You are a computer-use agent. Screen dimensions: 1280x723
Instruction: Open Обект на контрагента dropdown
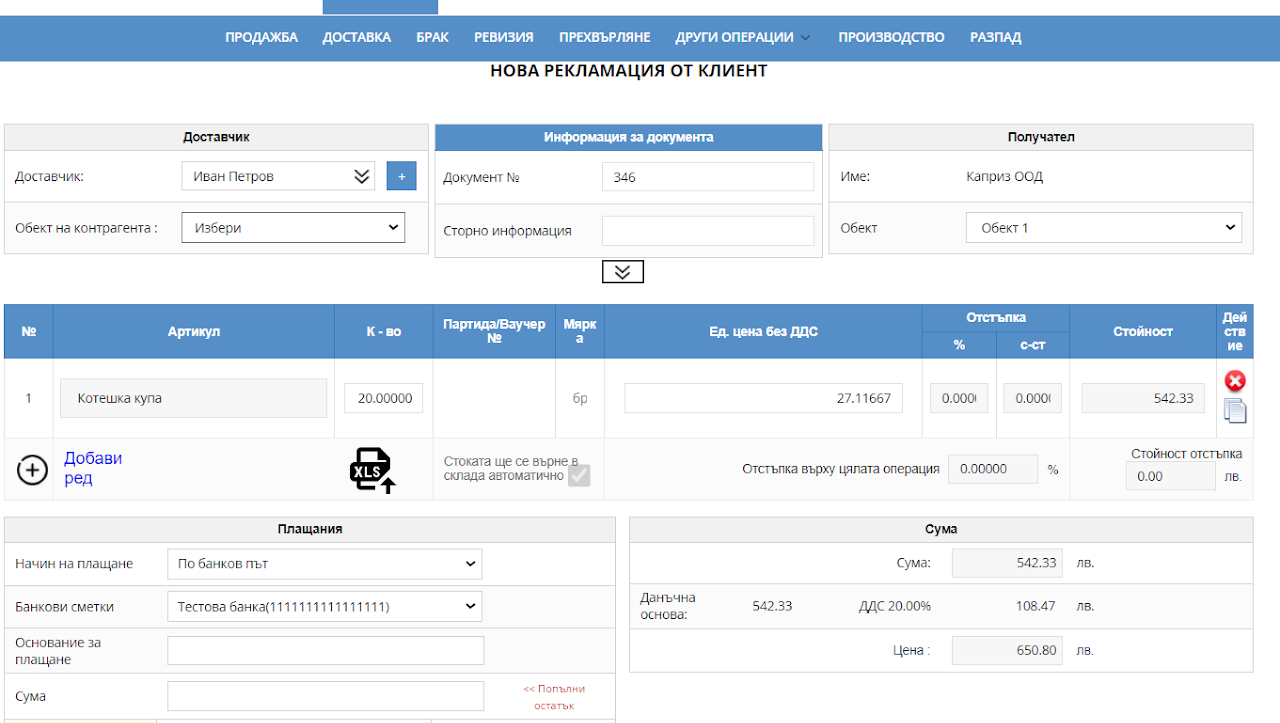point(293,227)
